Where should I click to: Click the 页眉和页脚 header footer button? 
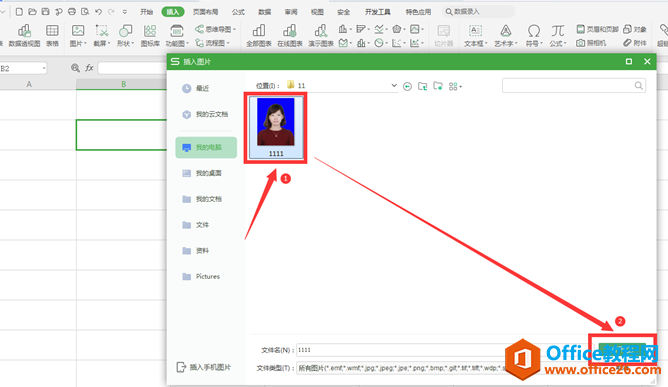point(597,29)
